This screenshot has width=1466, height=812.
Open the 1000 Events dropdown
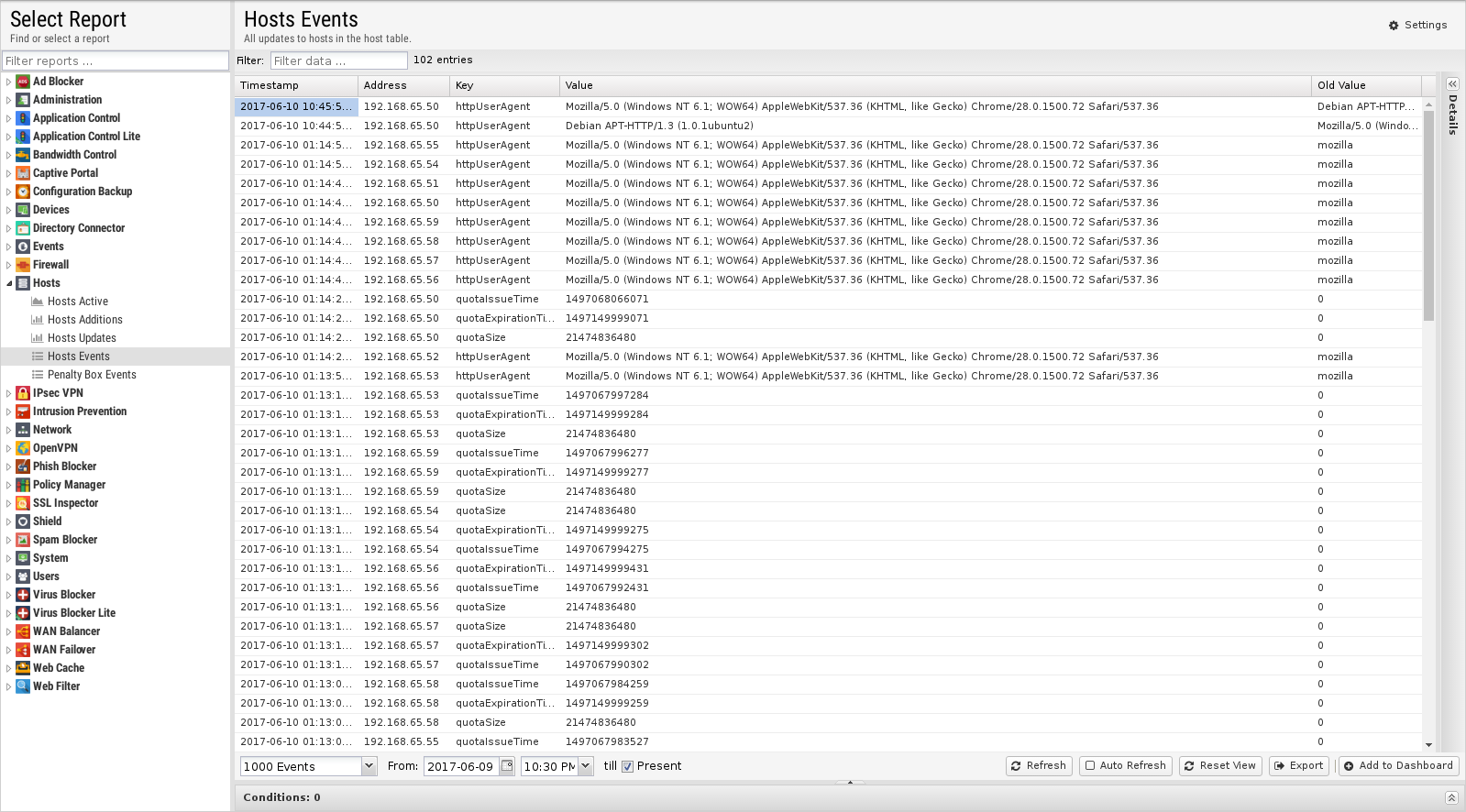369,766
